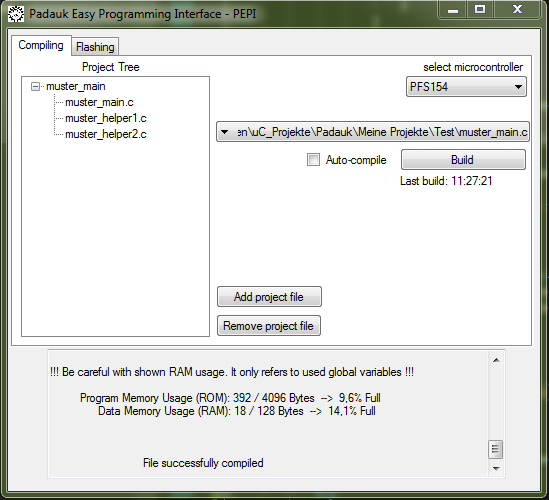Click the 'Project Tree' heading

111,67
